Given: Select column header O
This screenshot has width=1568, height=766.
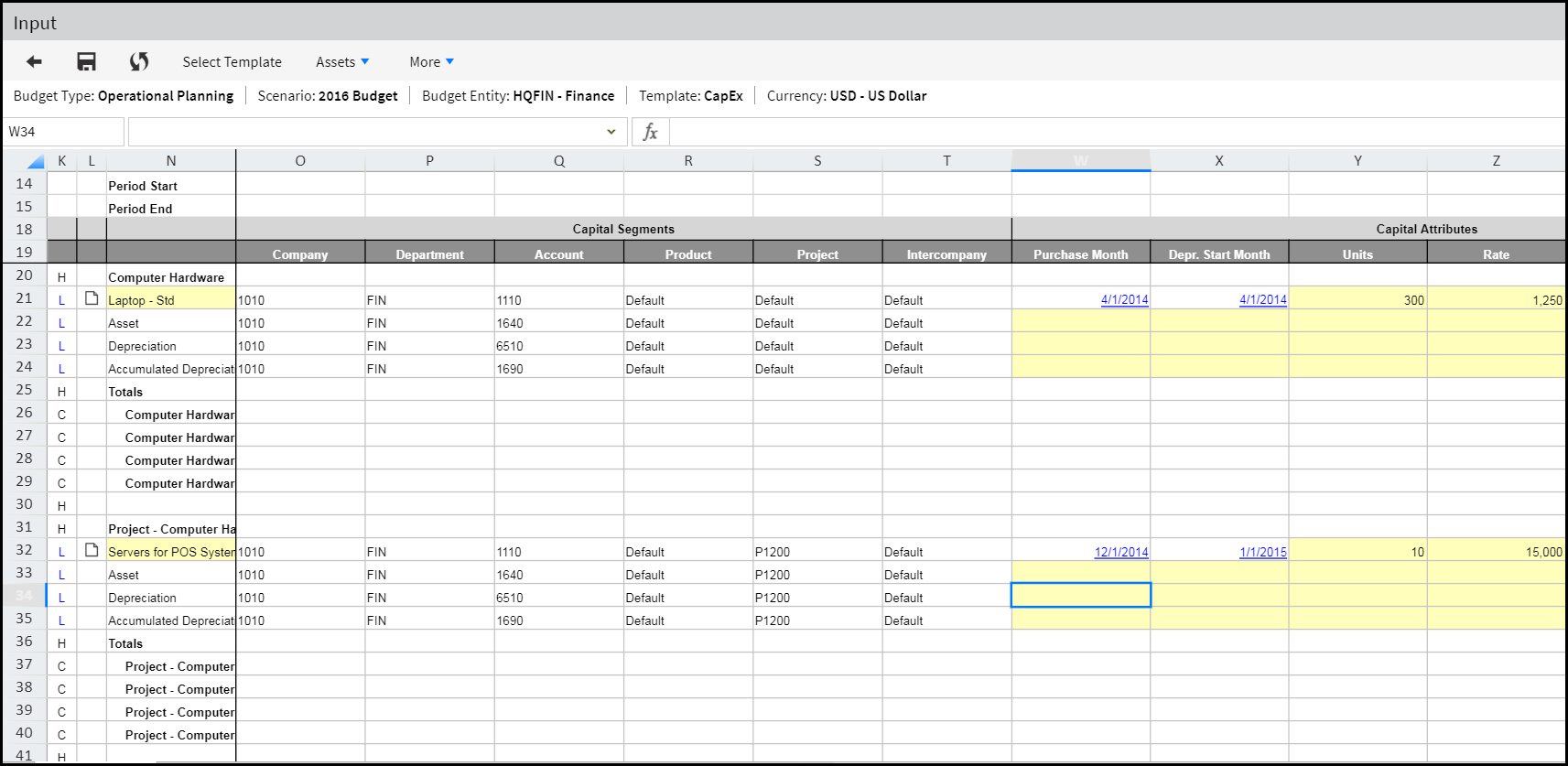Looking at the screenshot, I should click(300, 161).
